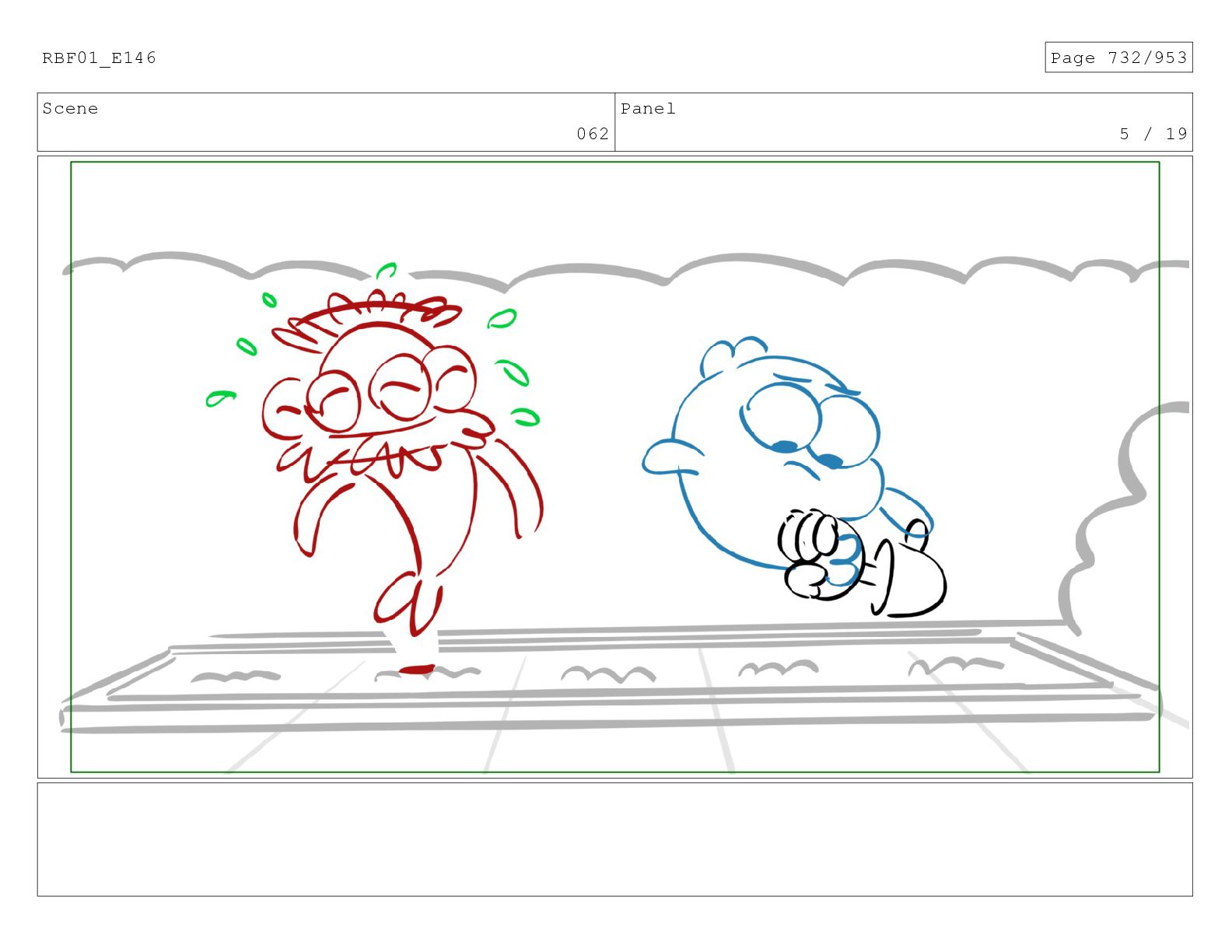1232x952 pixels.
Task: Click panel count 5 / 19
Action: click(1153, 134)
